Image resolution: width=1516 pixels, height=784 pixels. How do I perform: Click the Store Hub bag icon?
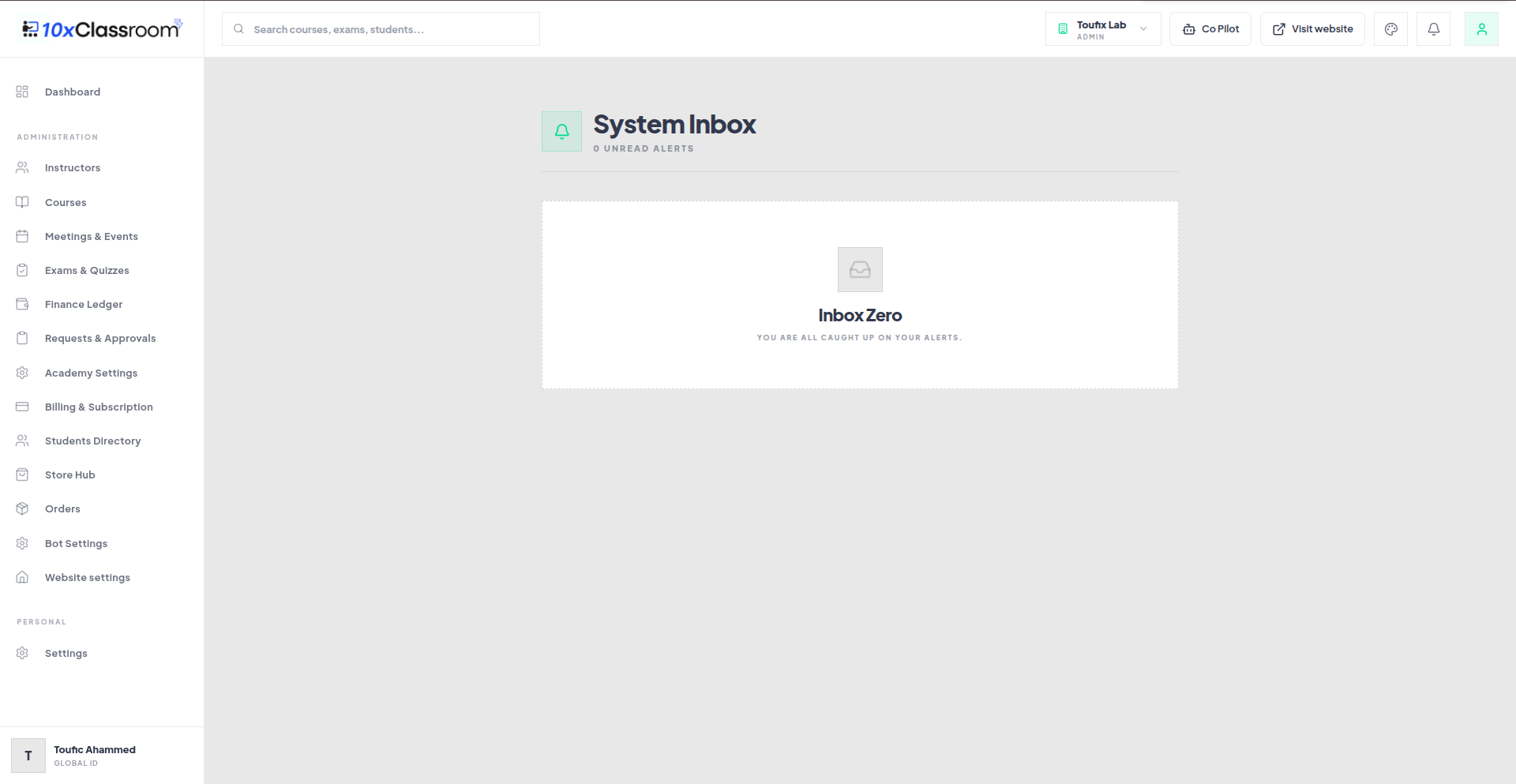[x=22, y=475]
